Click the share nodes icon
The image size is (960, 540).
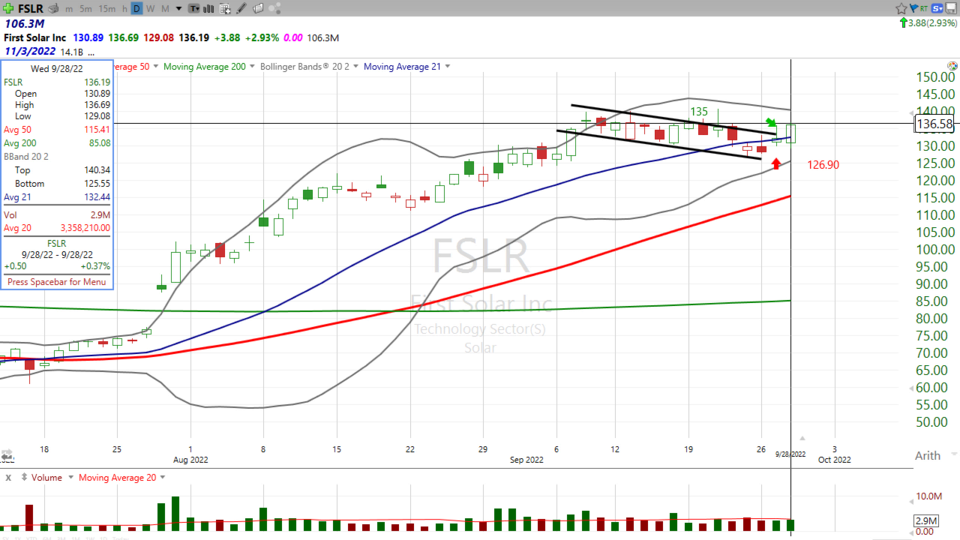275,9
